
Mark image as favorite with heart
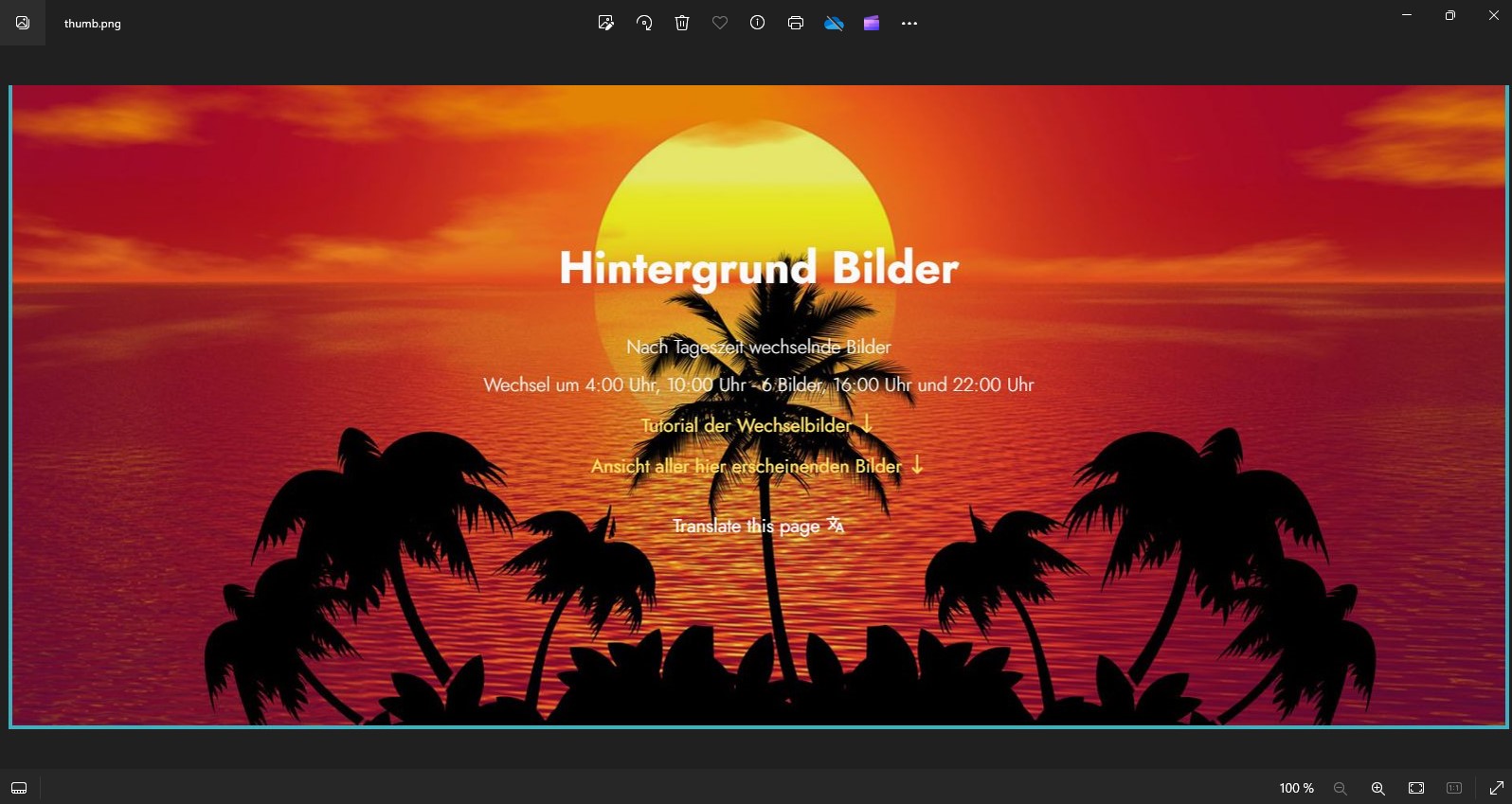coord(720,23)
